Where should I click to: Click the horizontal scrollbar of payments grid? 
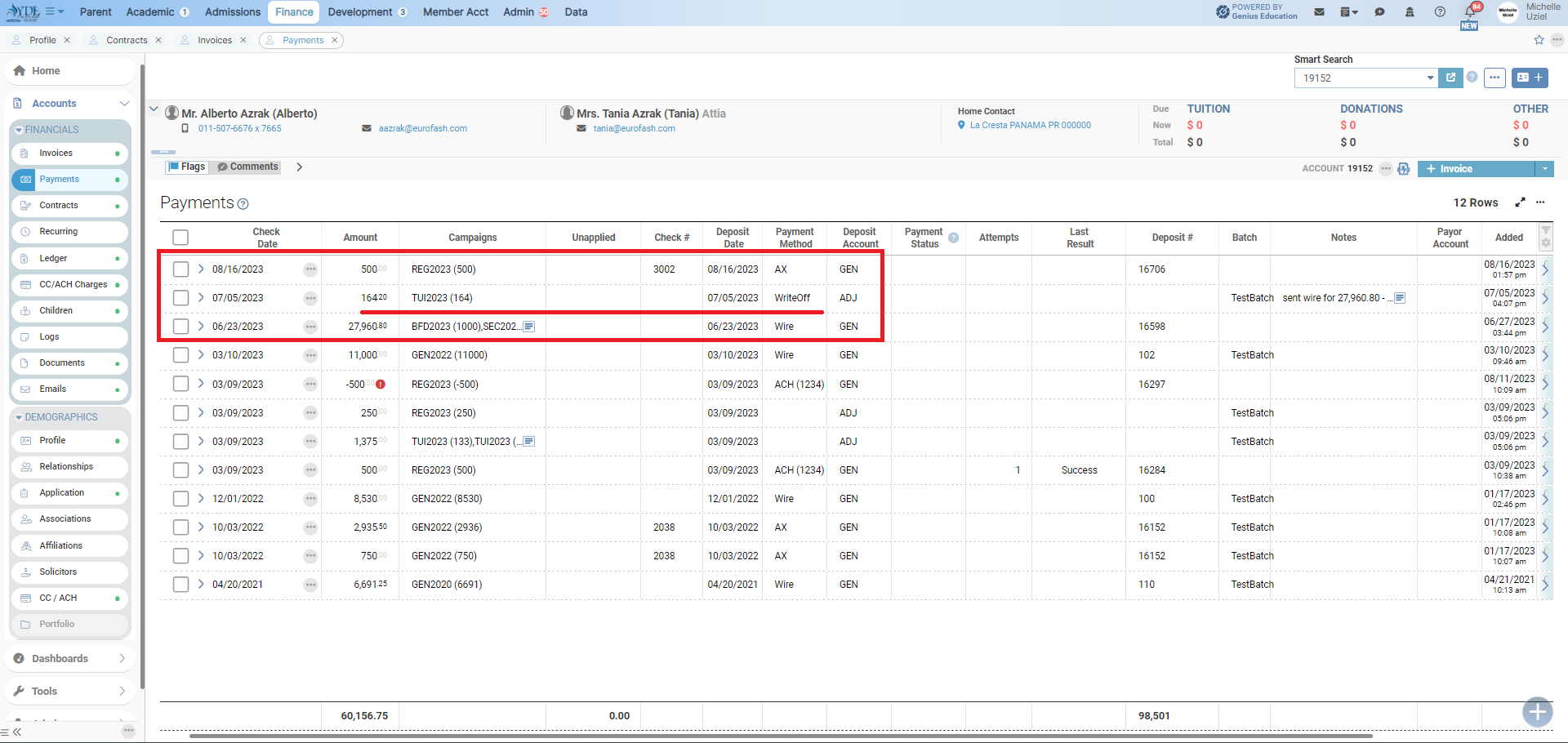tap(781, 736)
